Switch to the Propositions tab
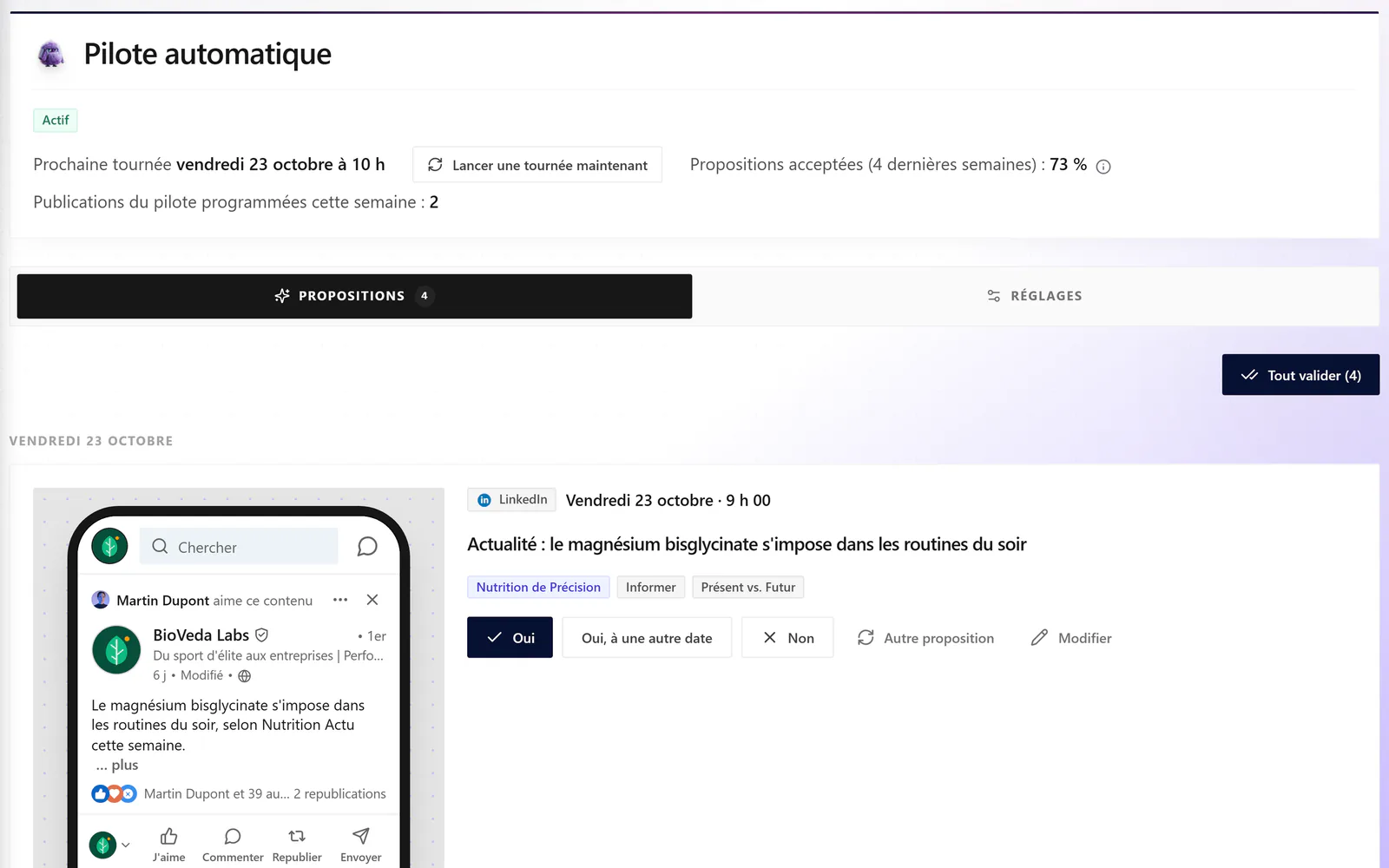The image size is (1389, 868). tap(354, 296)
